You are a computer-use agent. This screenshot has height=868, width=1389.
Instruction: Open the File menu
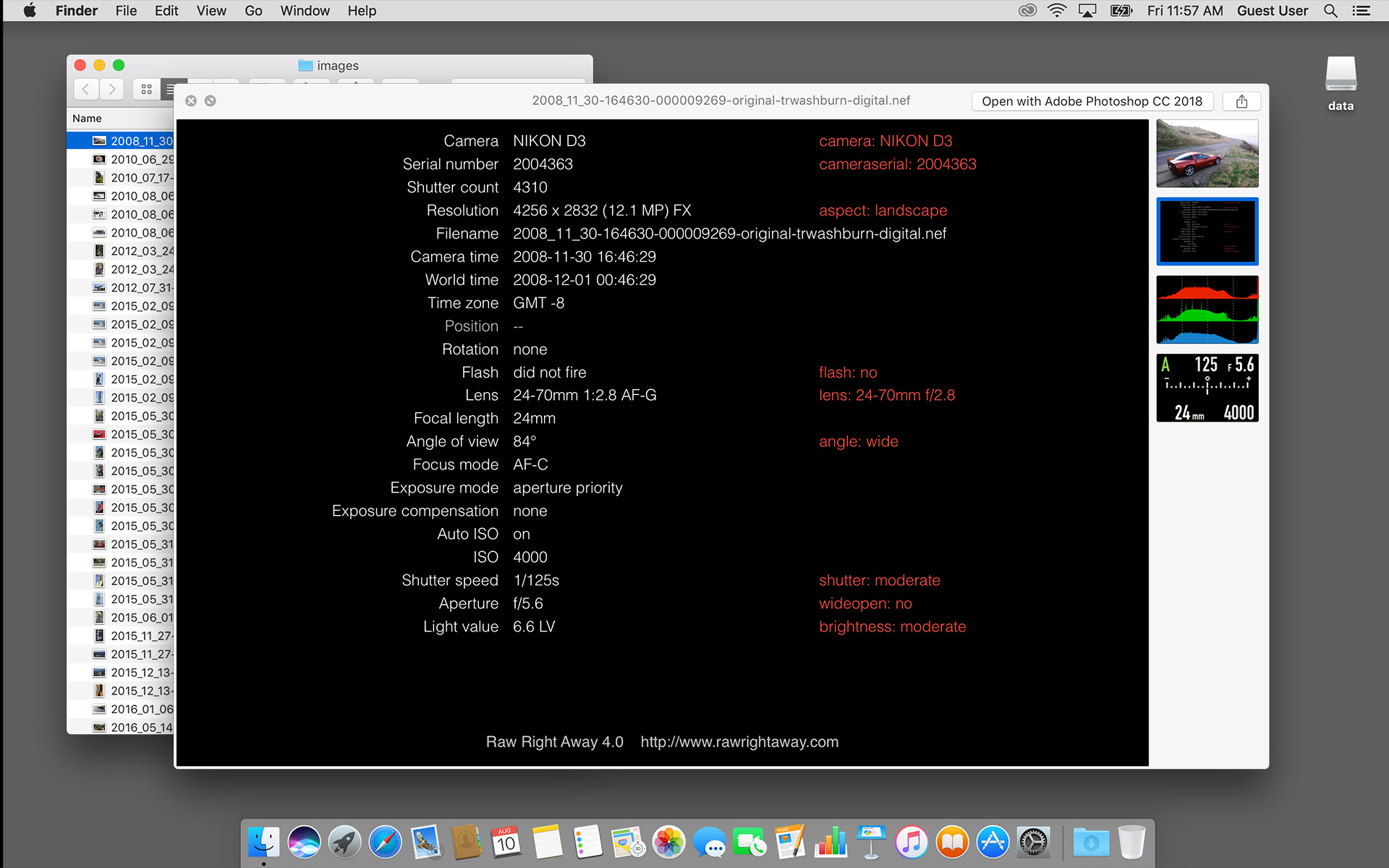tap(126, 11)
